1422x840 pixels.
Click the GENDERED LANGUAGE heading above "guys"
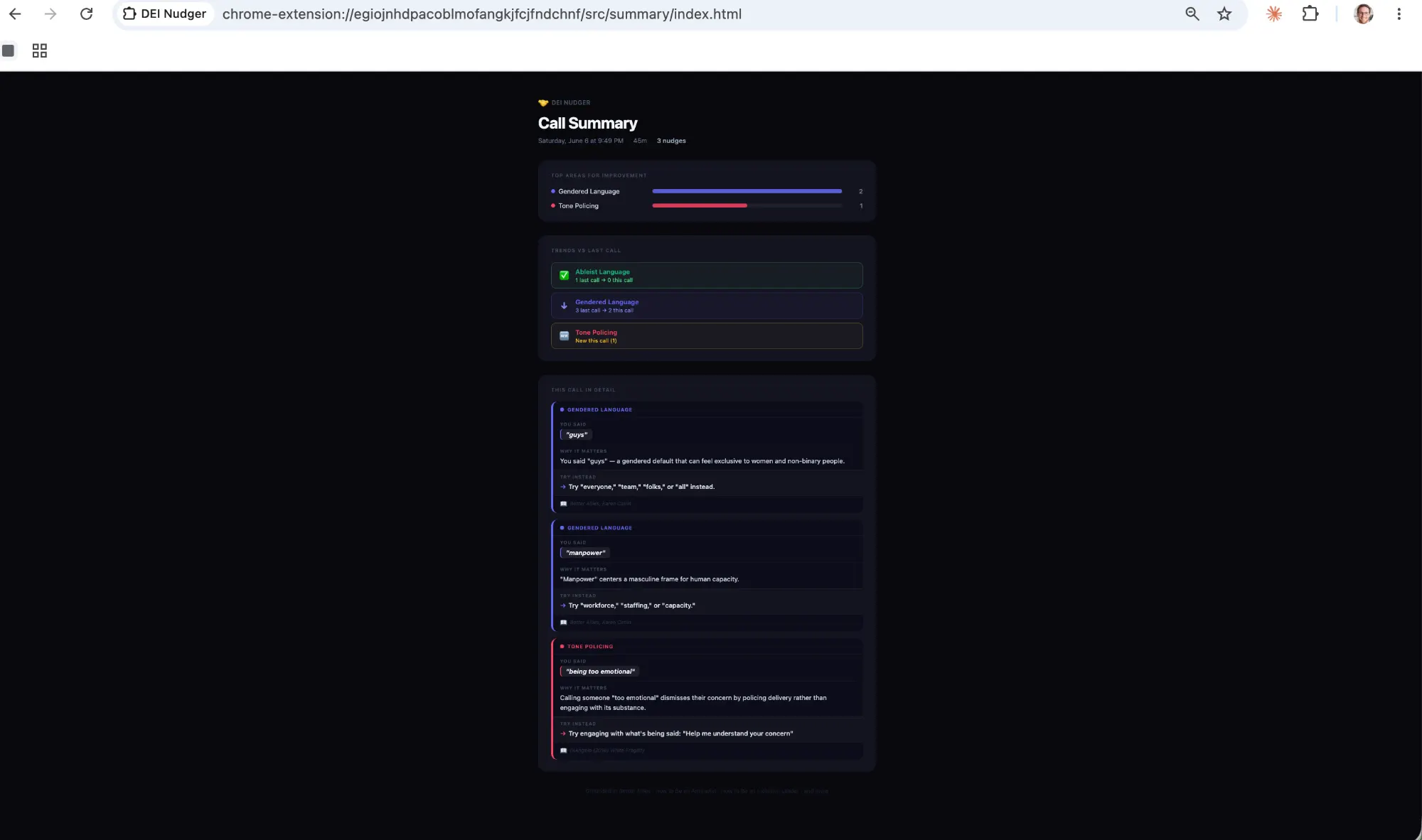[599, 410]
